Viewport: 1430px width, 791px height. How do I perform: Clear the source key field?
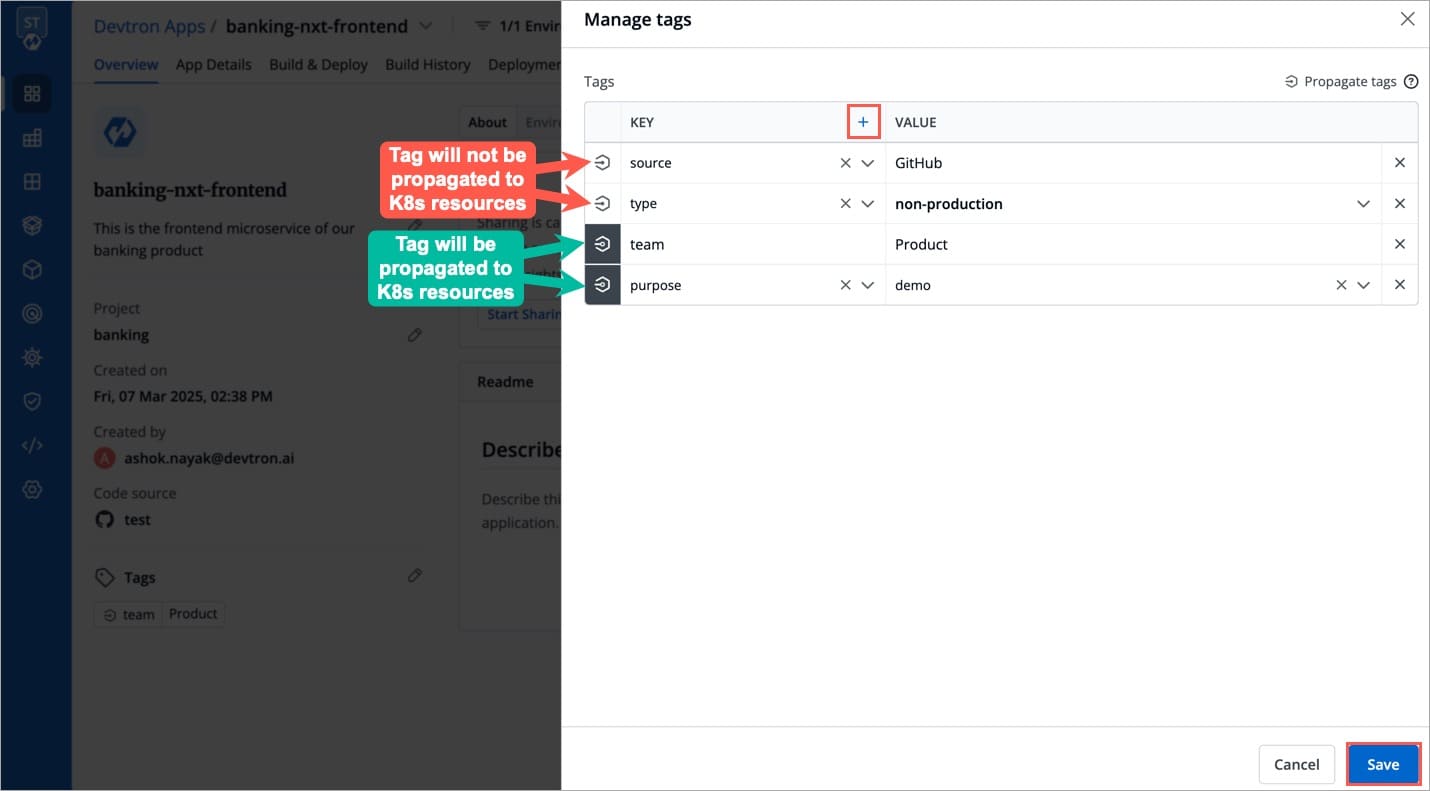(845, 163)
